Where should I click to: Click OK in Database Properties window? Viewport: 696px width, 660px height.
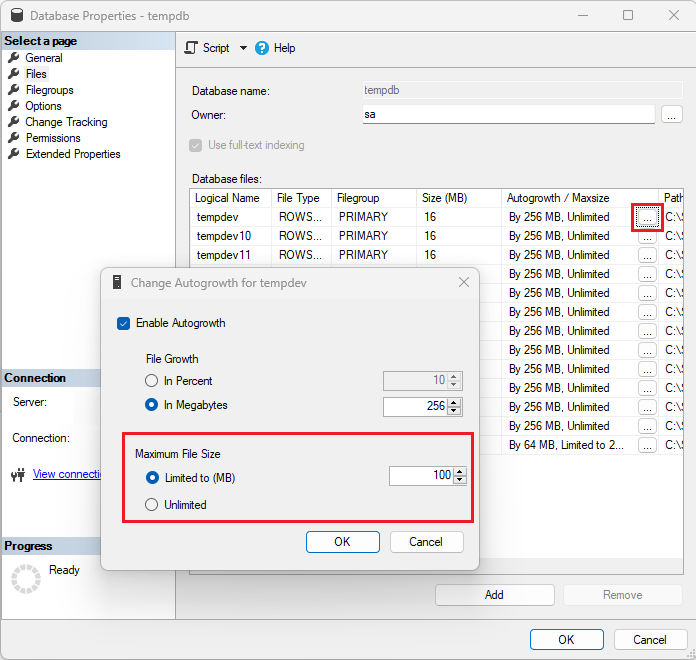click(x=566, y=640)
